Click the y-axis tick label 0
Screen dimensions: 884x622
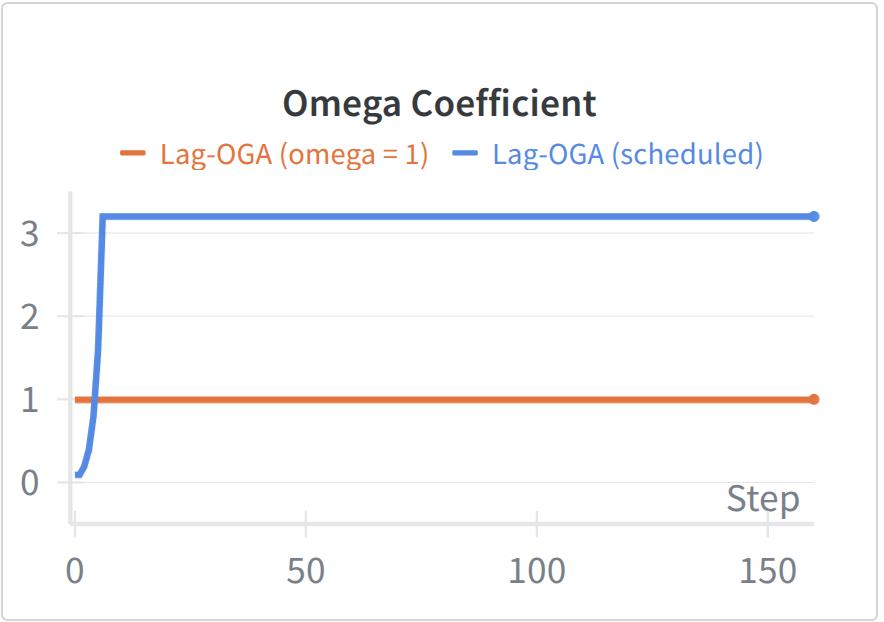tap(32, 483)
